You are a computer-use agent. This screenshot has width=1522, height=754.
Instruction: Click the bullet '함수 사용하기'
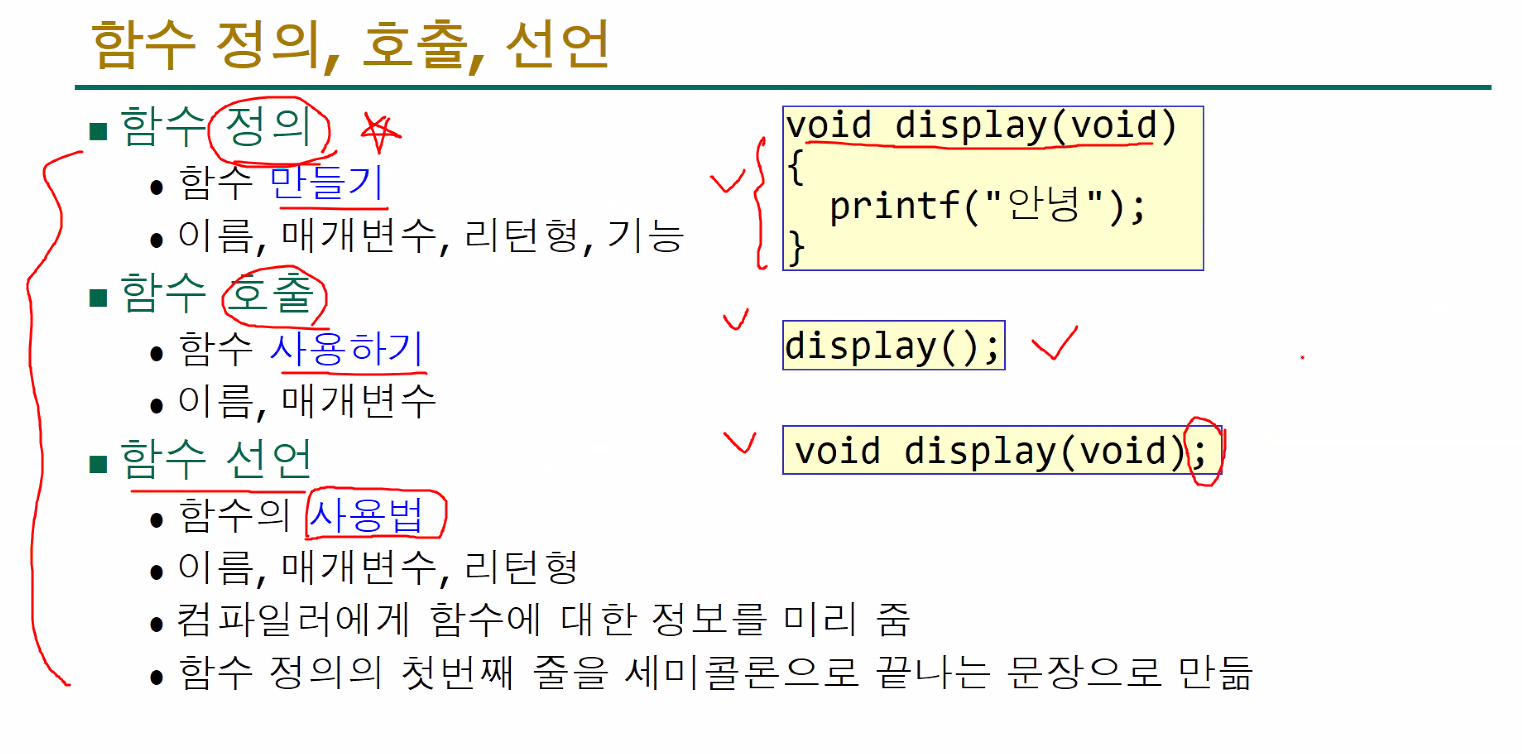pyautogui.click(x=300, y=348)
